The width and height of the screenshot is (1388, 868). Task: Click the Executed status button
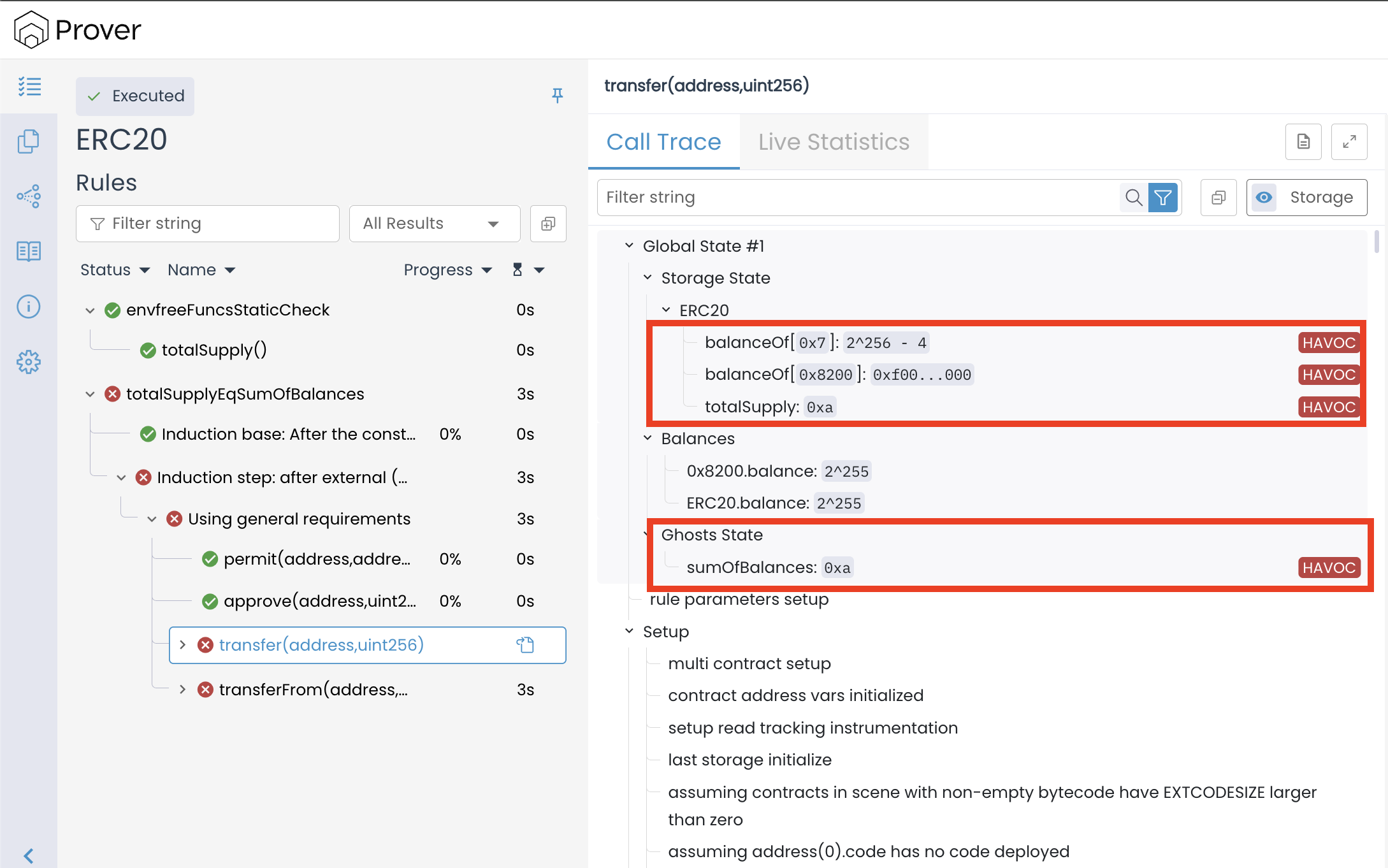coord(135,96)
